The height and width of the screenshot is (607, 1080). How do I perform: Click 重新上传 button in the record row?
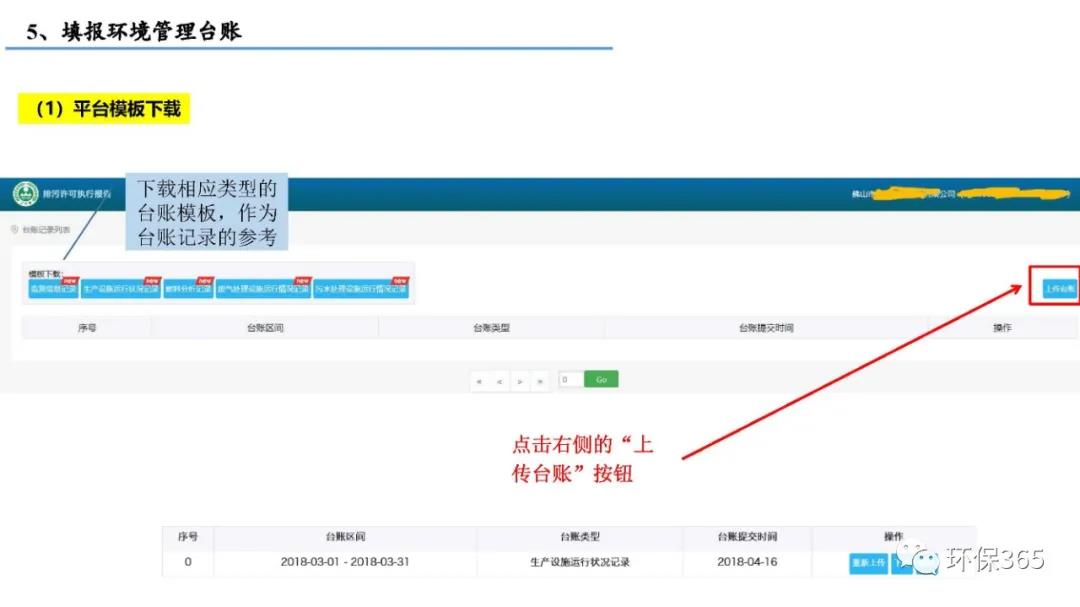tap(868, 563)
